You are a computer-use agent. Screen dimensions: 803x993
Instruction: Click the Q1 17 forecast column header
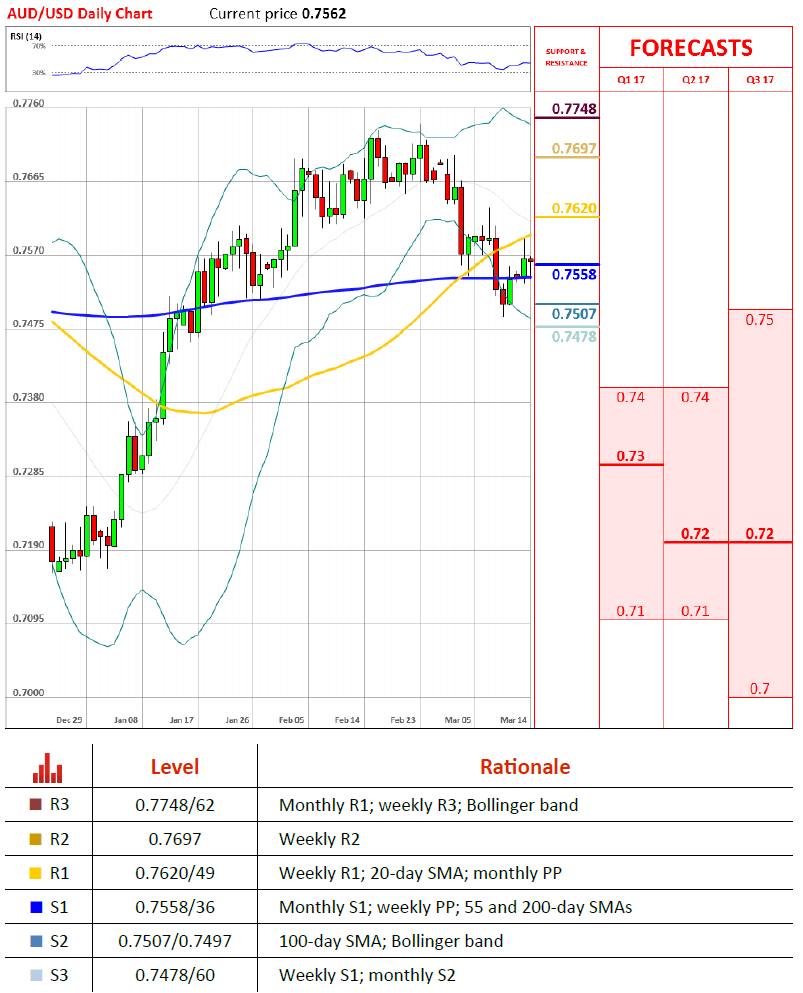point(631,80)
